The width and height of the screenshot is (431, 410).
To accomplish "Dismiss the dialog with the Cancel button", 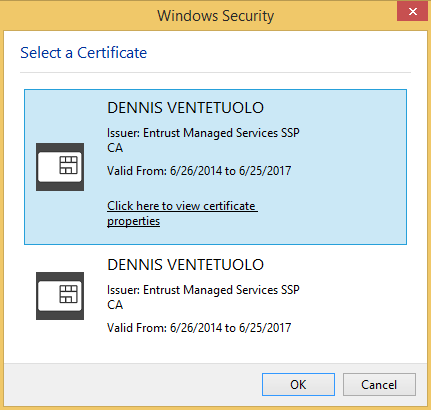I will coord(379,385).
